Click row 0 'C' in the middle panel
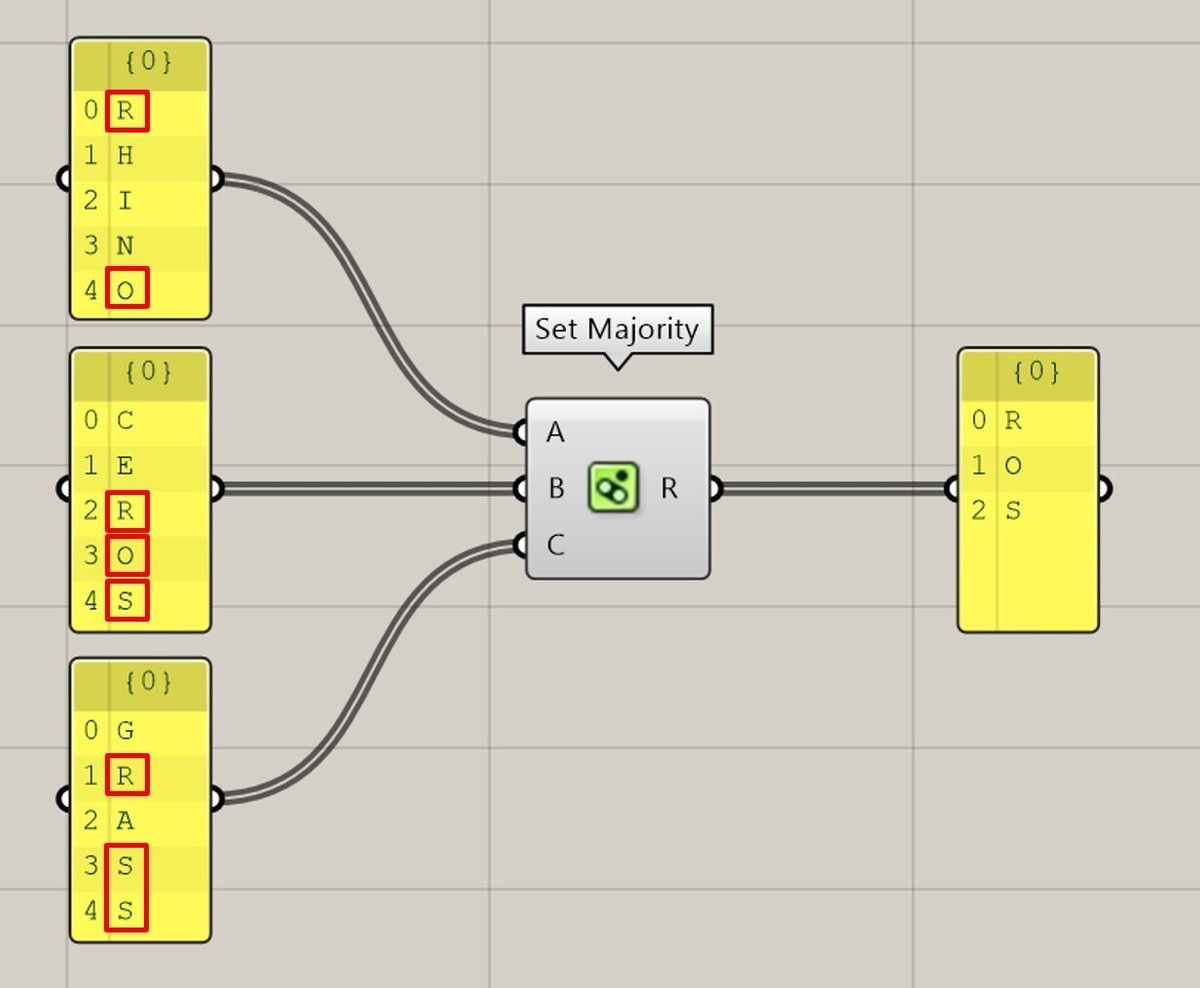This screenshot has width=1200, height=988. [x=140, y=420]
